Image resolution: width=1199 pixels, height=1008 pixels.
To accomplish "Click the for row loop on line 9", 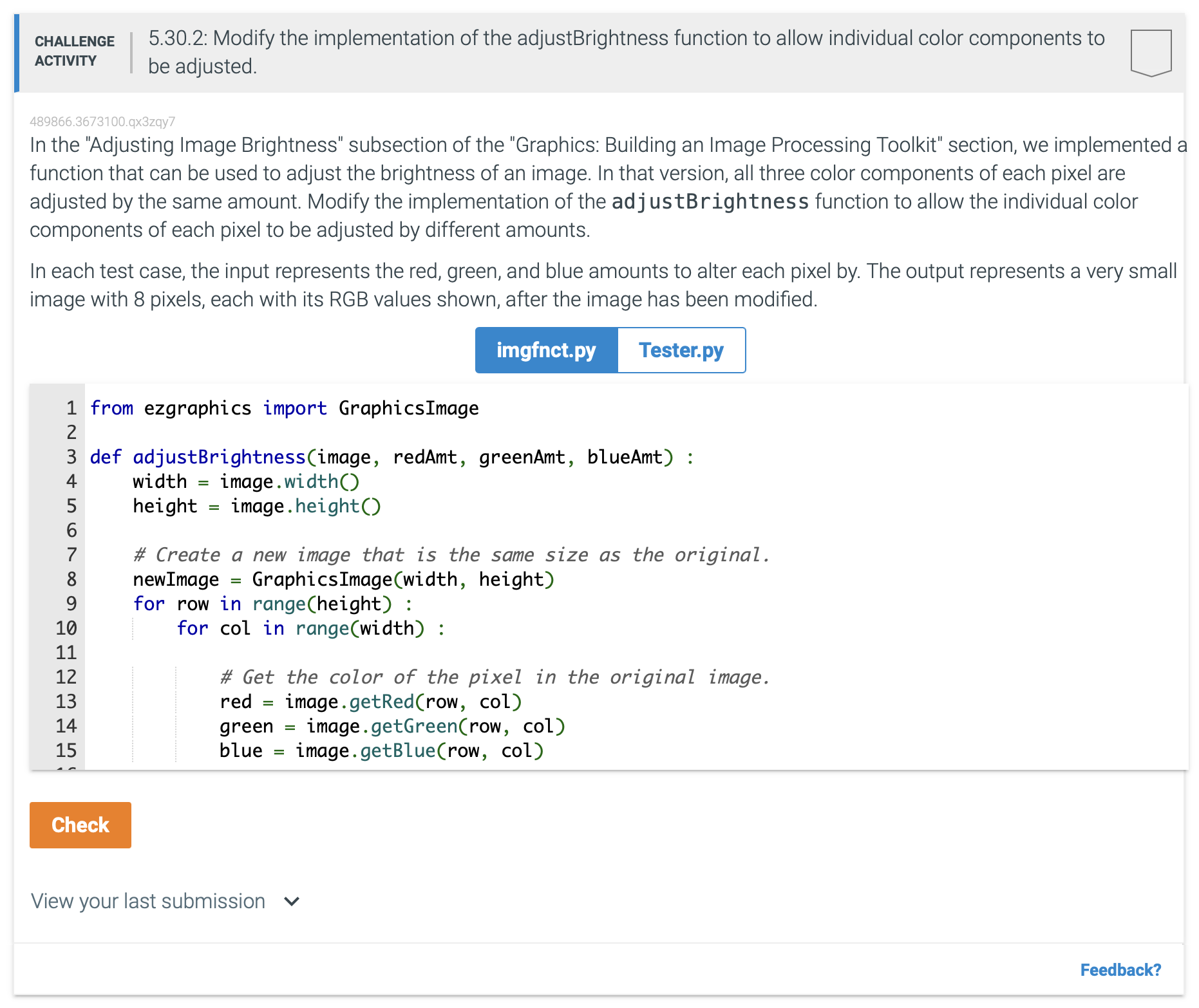I will coord(270,603).
